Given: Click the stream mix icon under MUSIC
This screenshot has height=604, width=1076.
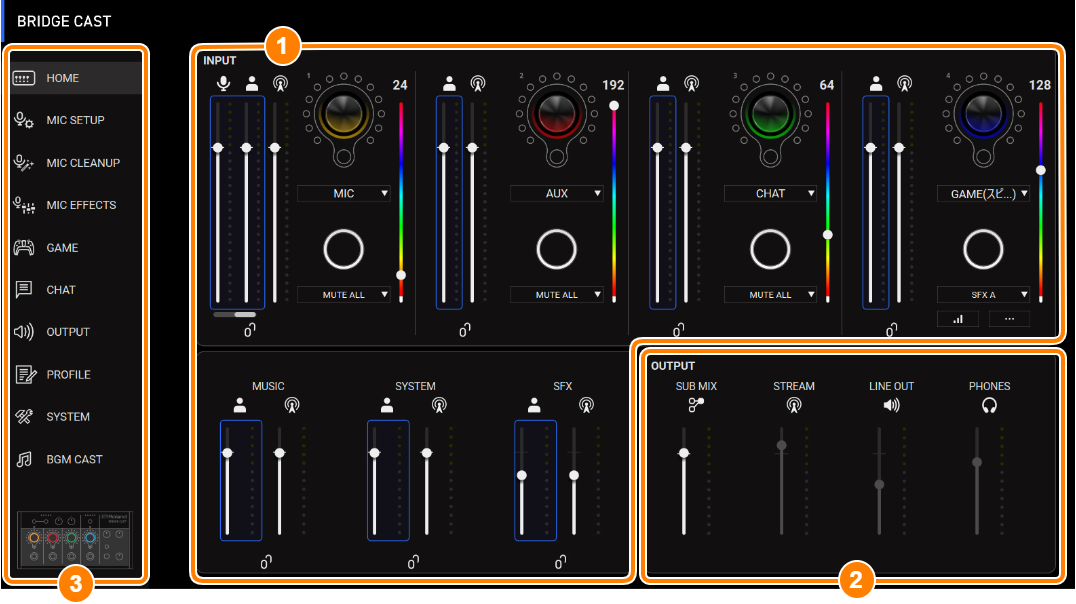Looking at the screenshot, I should (292, 406).
